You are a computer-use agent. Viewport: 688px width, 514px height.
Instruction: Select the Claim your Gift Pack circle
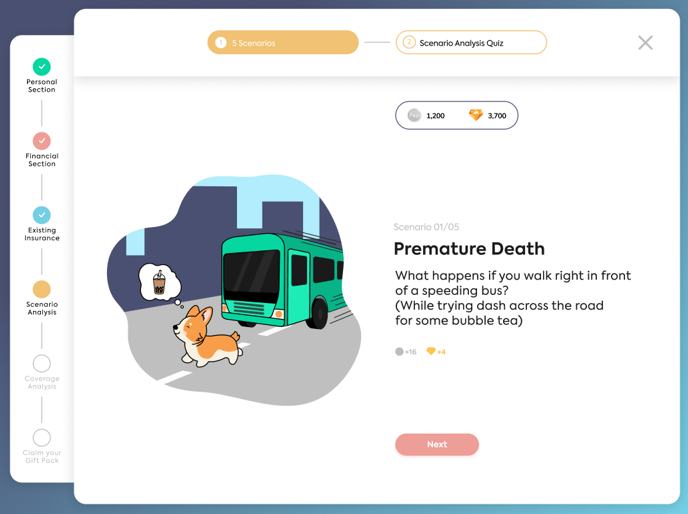[41, 437]
